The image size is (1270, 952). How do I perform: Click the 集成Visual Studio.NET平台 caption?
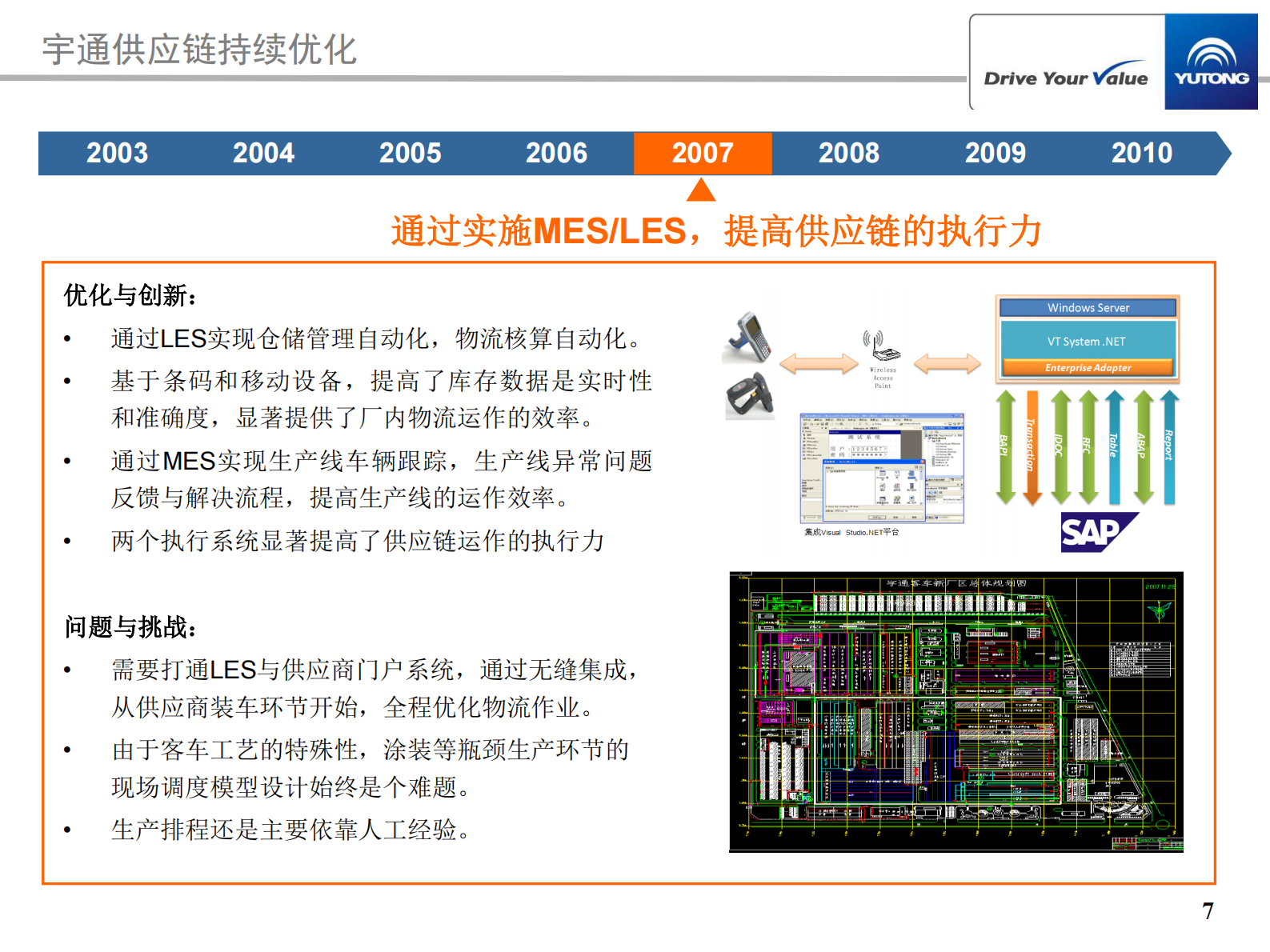click(x=851, y=532)
